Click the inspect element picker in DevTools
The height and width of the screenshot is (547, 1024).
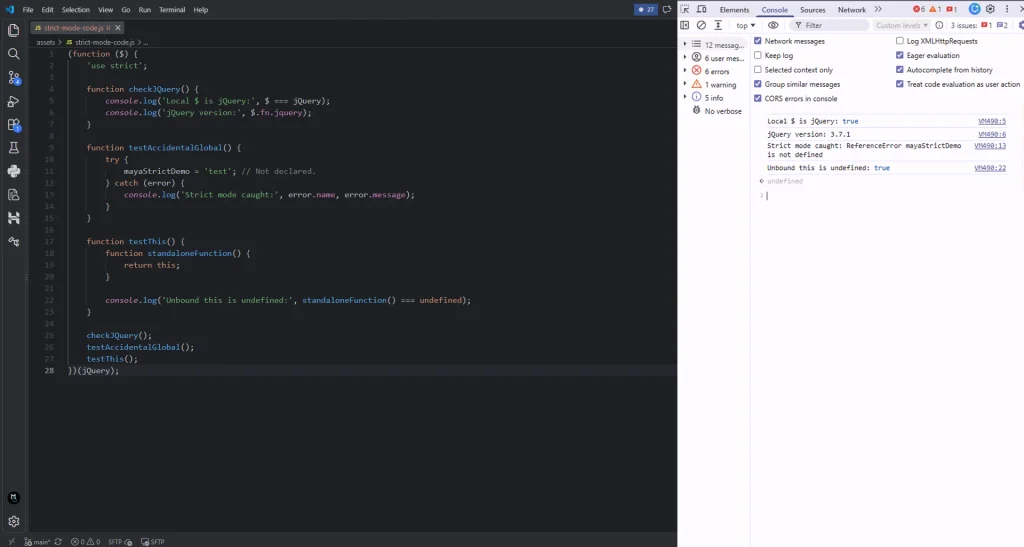684,9
